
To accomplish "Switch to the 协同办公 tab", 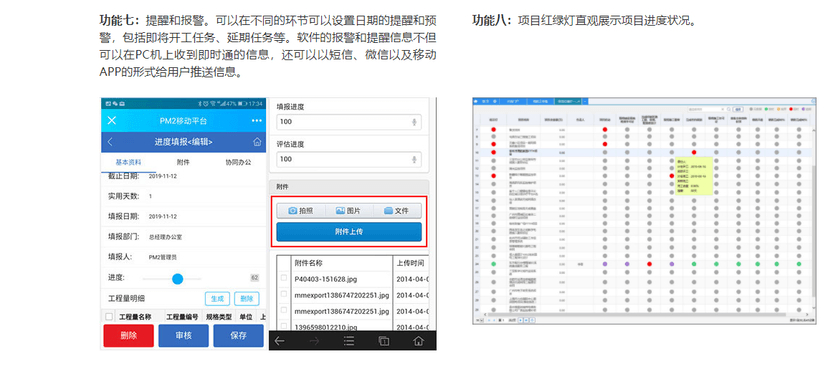I will pyautogui.click(x=238, y=163).
